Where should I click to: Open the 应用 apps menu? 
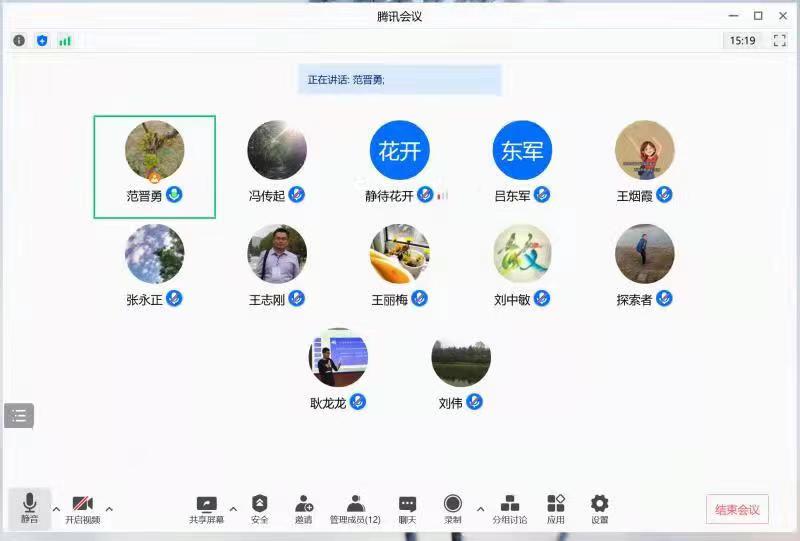click(556, 508)
